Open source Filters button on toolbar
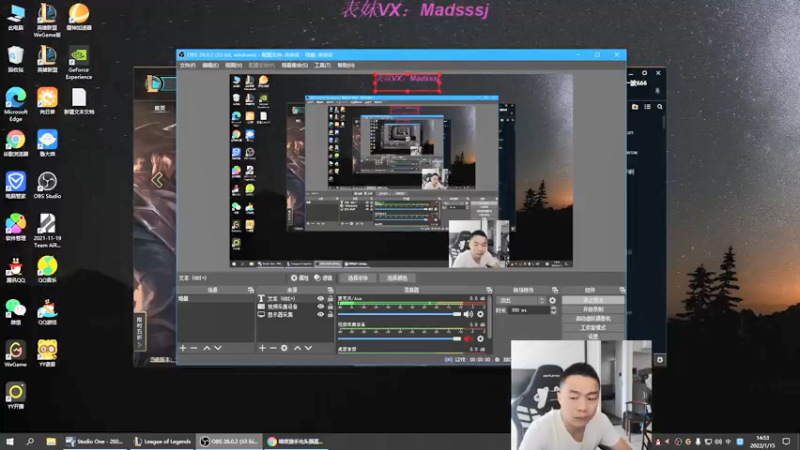The height and width of the screenshot is (450, 800). [323, 278]
